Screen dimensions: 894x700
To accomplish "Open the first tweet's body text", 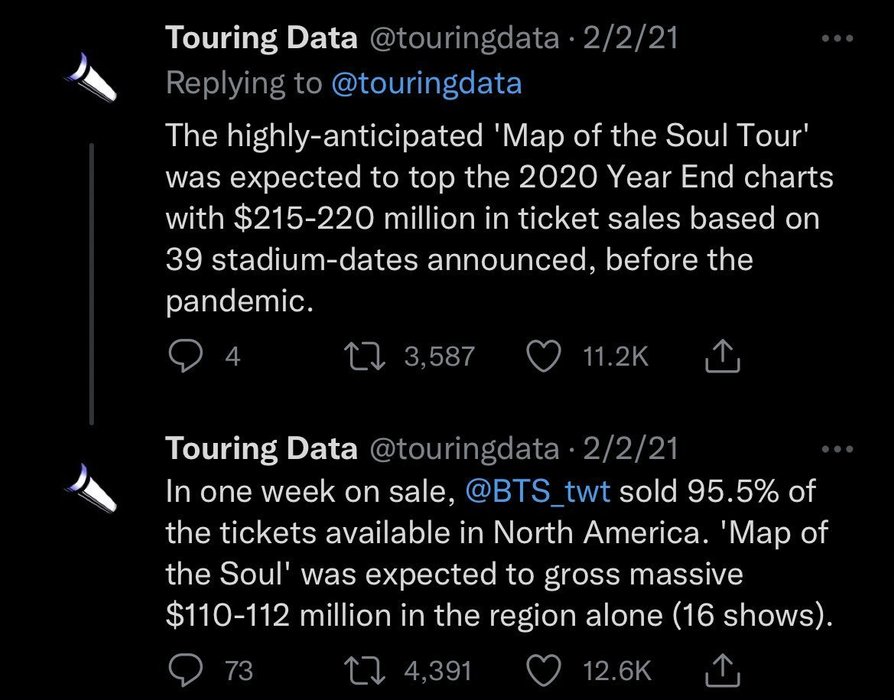I will click(499, 218).
